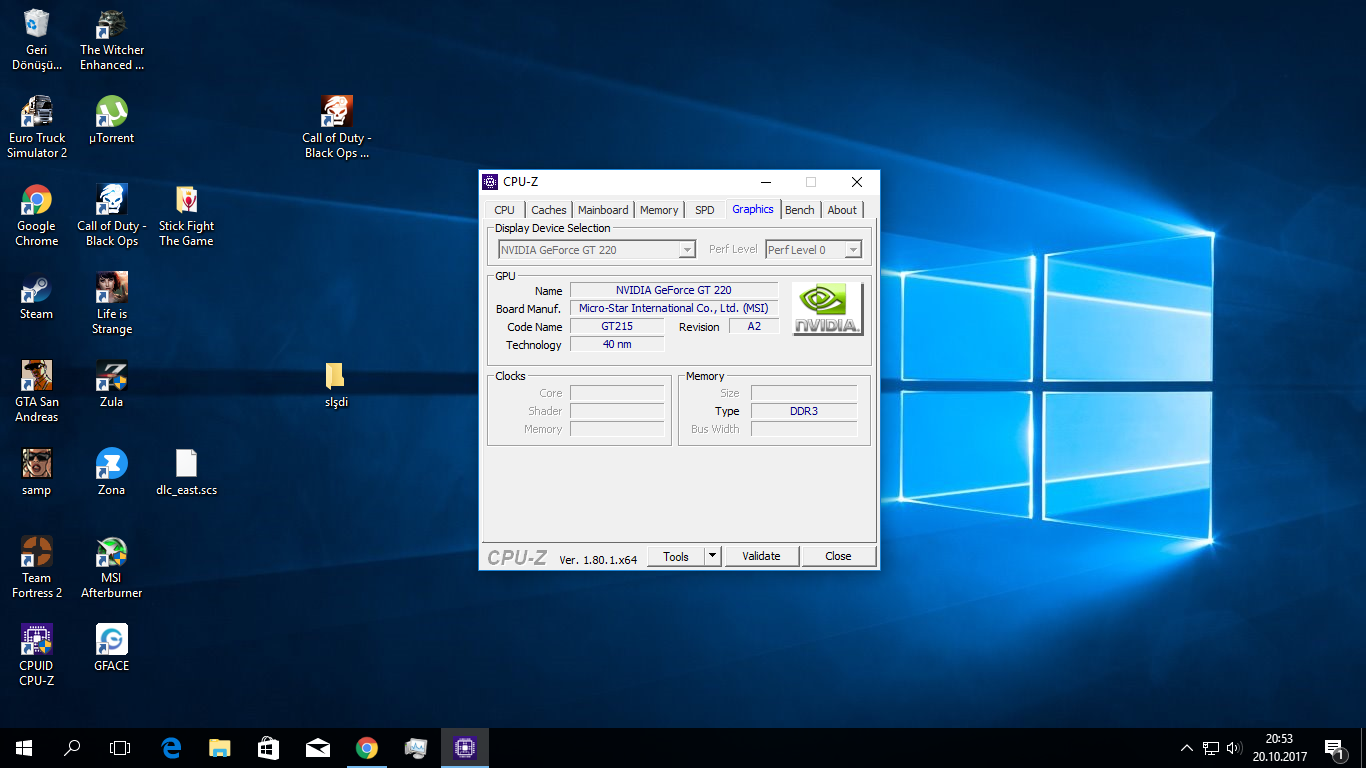1366x768 pixels.
Task: Click the Technology 40 nm field
Action: (617, 344)
